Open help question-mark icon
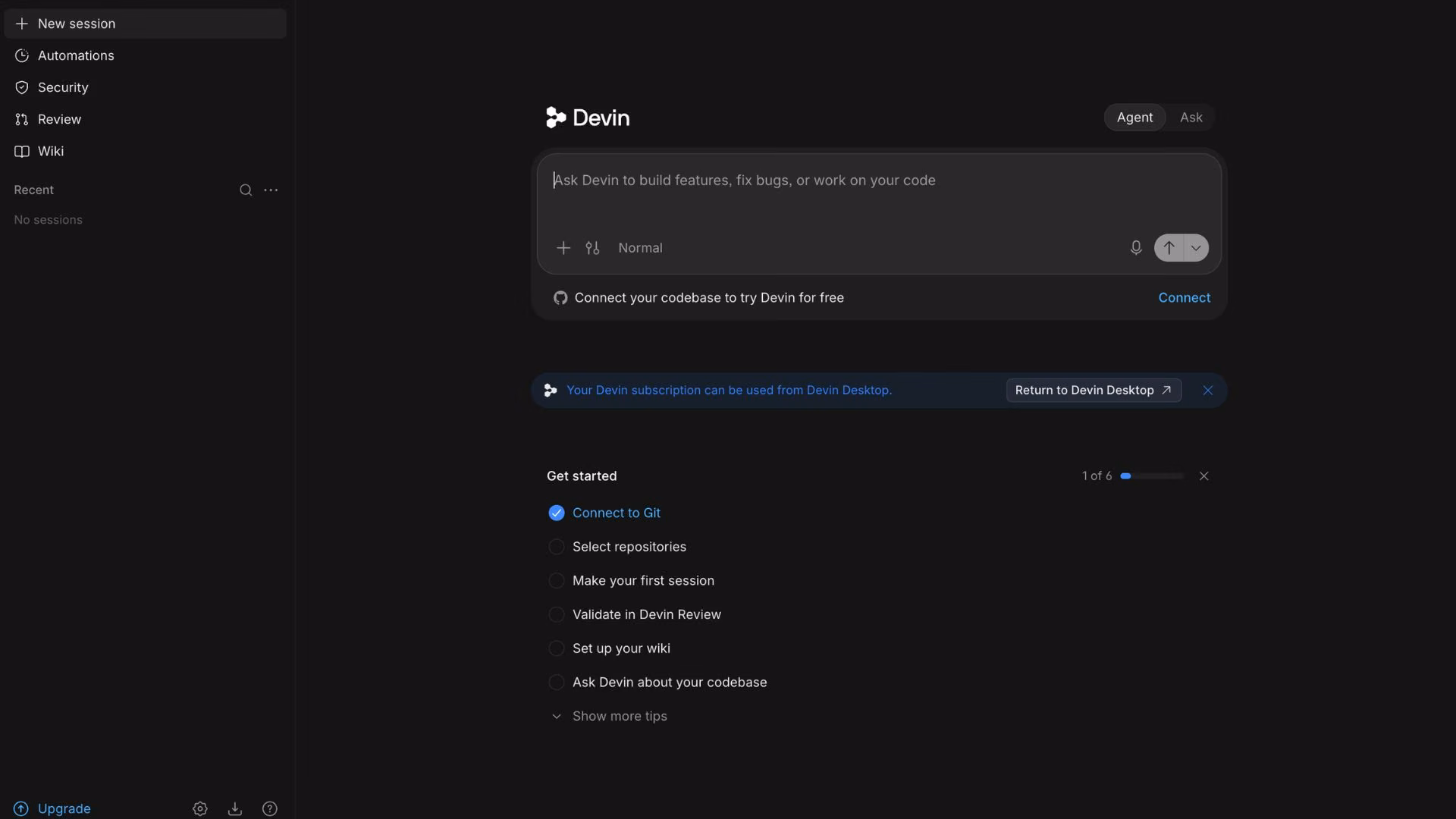 [270, 809]
